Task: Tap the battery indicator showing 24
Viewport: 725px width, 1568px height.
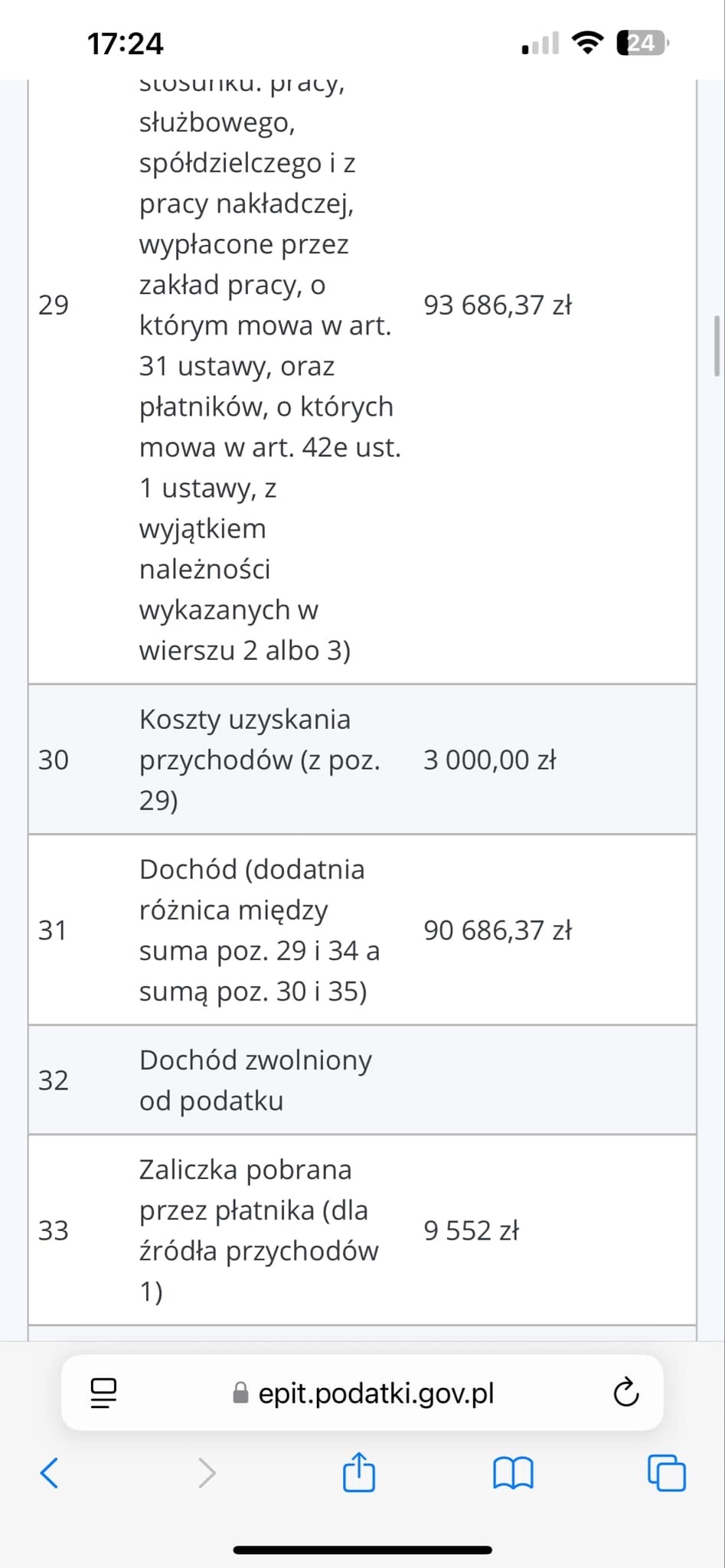Action: [x=642, y=43]
